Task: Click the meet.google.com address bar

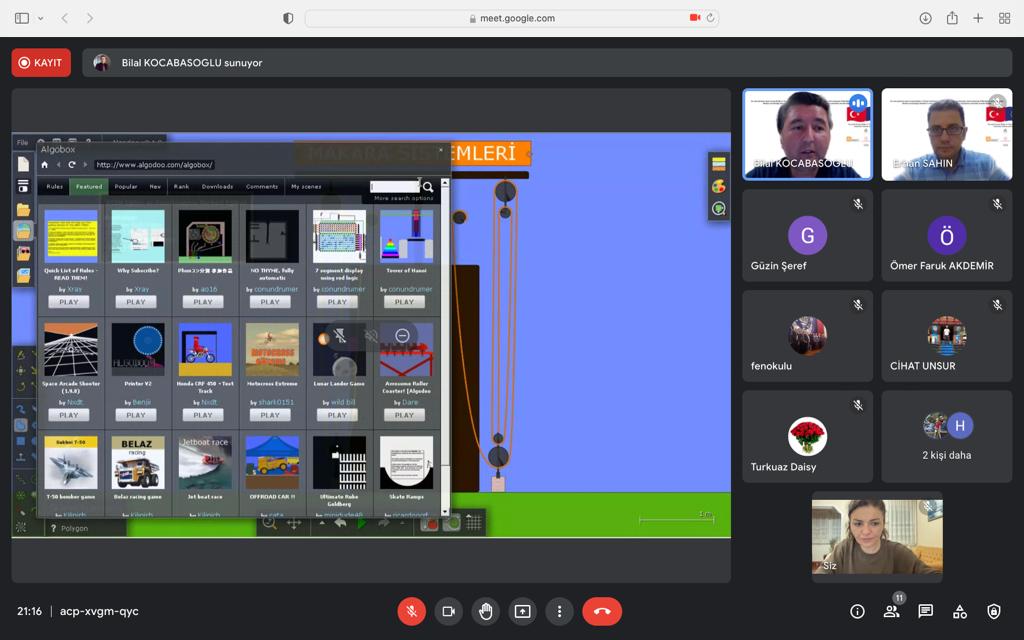Action: (x=512, y=18)
